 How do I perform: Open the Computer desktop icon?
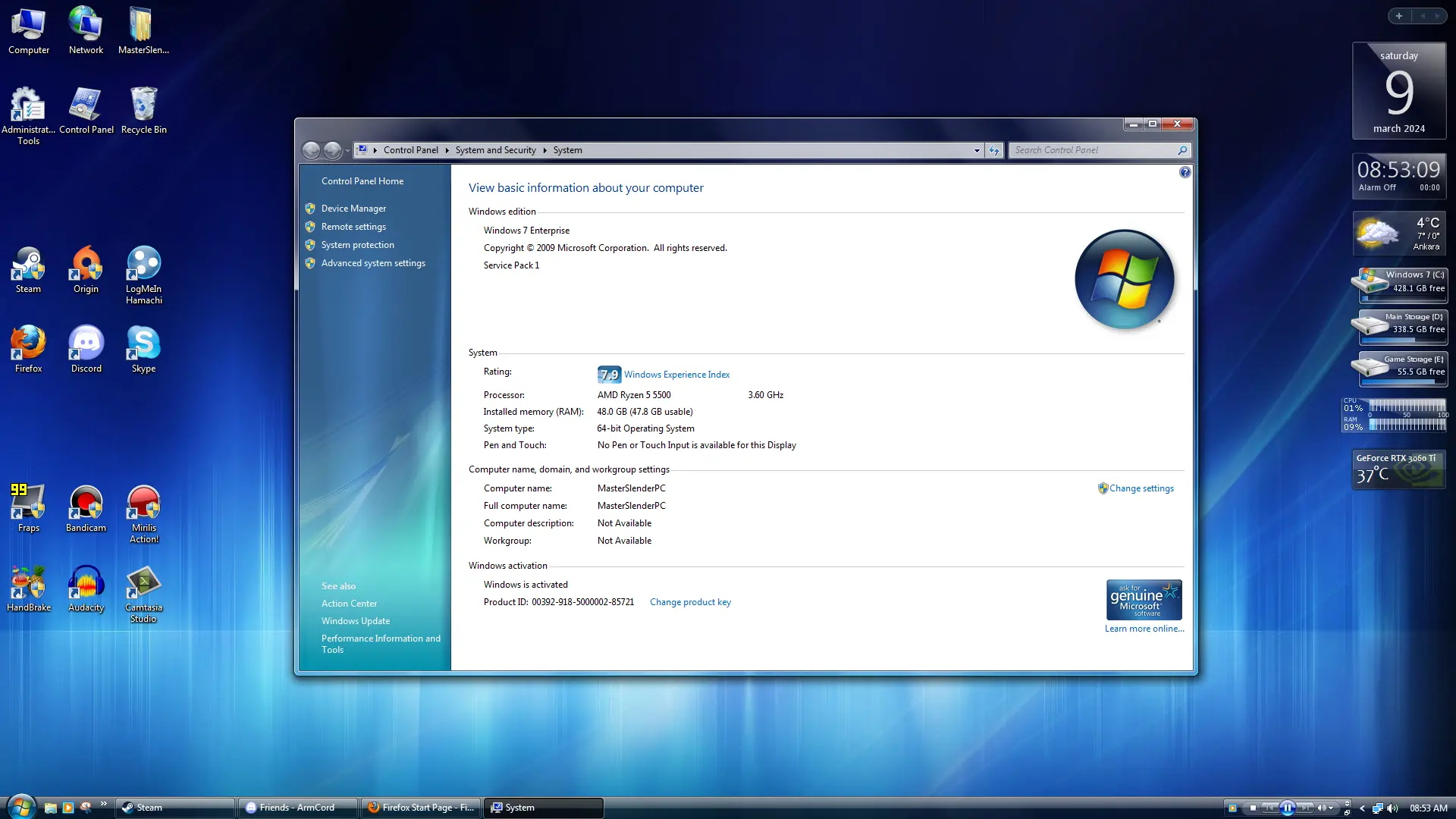tap(29, 32)
